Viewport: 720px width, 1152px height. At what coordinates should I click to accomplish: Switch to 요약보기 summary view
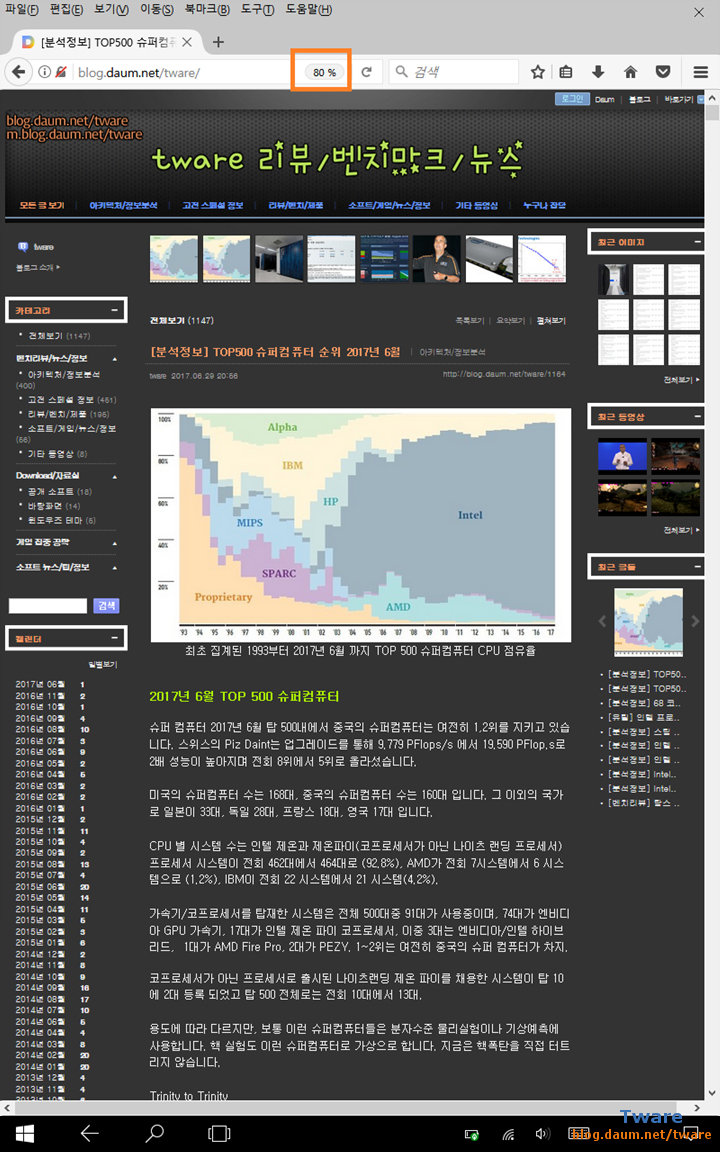click(510, 321)
